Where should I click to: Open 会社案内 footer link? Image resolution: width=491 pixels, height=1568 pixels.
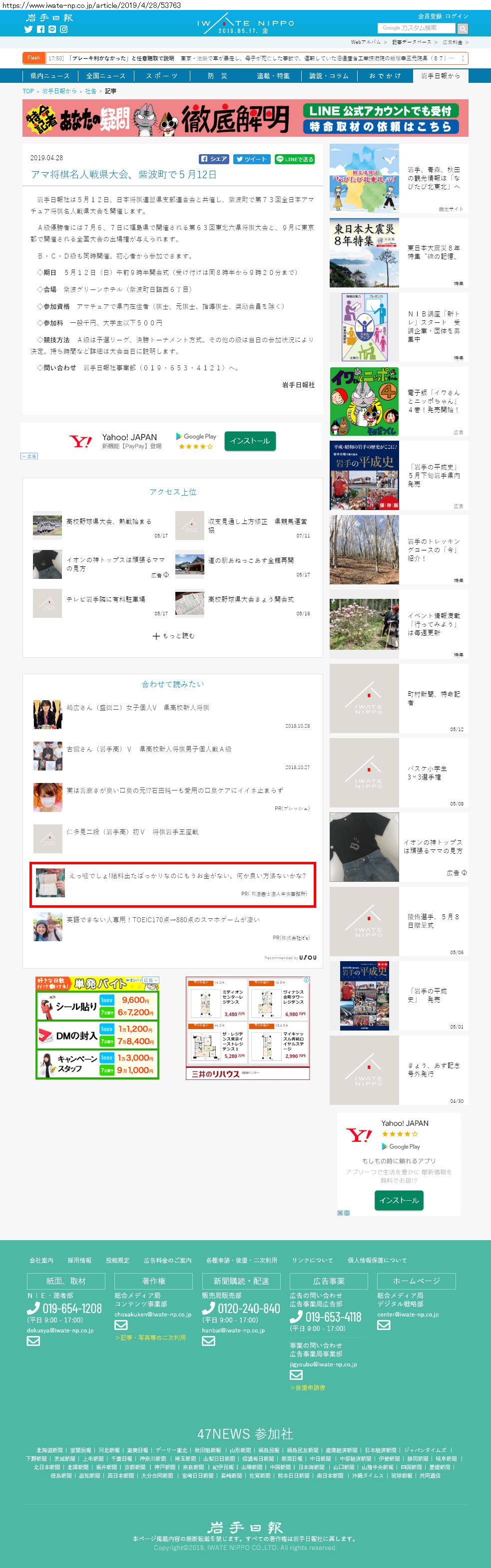click(41, 1260)
